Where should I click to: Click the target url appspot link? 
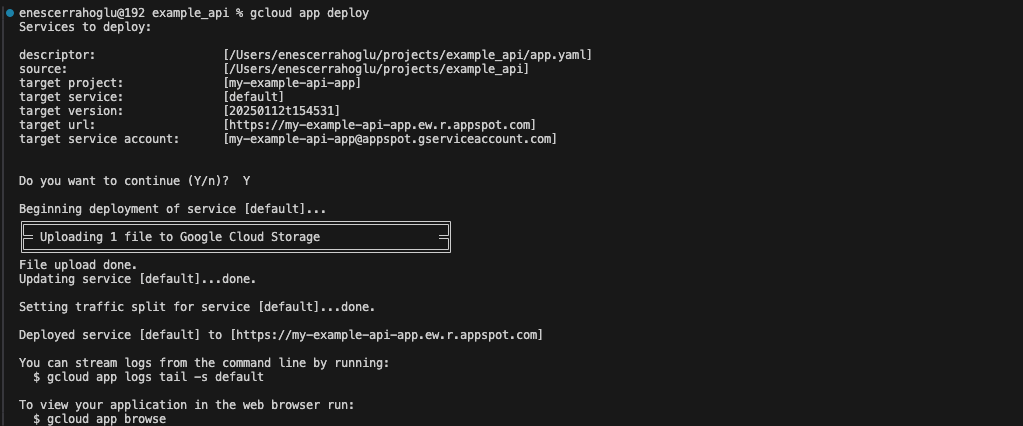click(380, 125)
